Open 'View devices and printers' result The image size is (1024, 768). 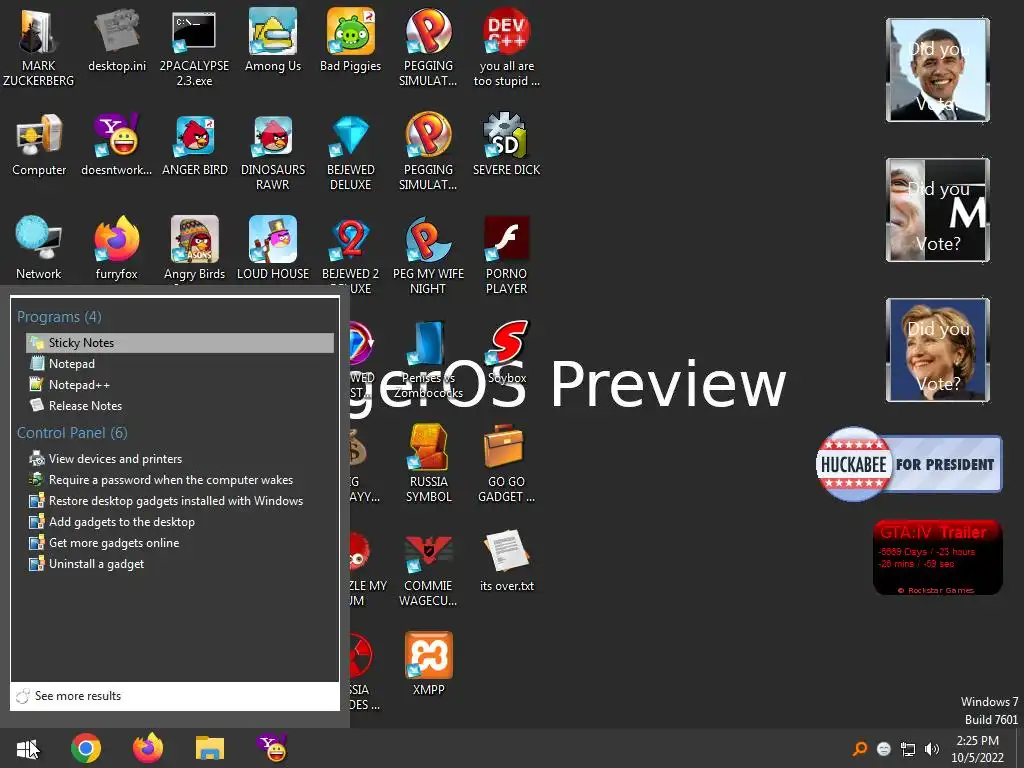click(x=180, y=458)
